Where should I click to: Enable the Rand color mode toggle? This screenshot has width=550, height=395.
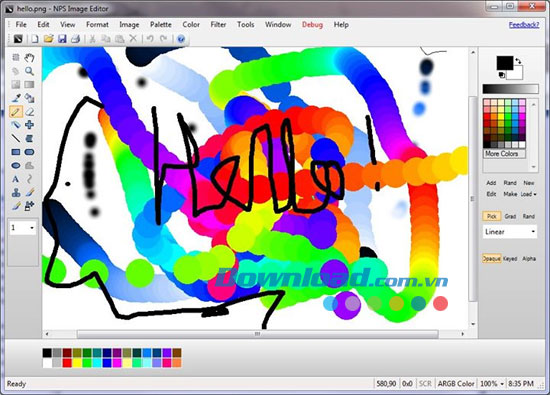[529, 216]
